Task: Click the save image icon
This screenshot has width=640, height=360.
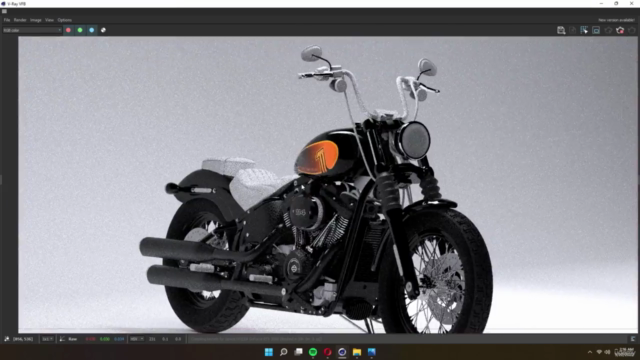Action: click(x=561, y=30)
